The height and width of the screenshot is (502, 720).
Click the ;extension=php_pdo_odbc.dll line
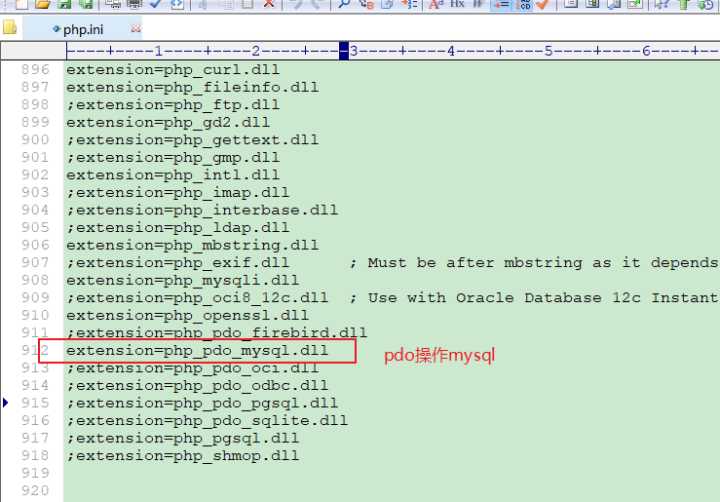click(197, 386)
